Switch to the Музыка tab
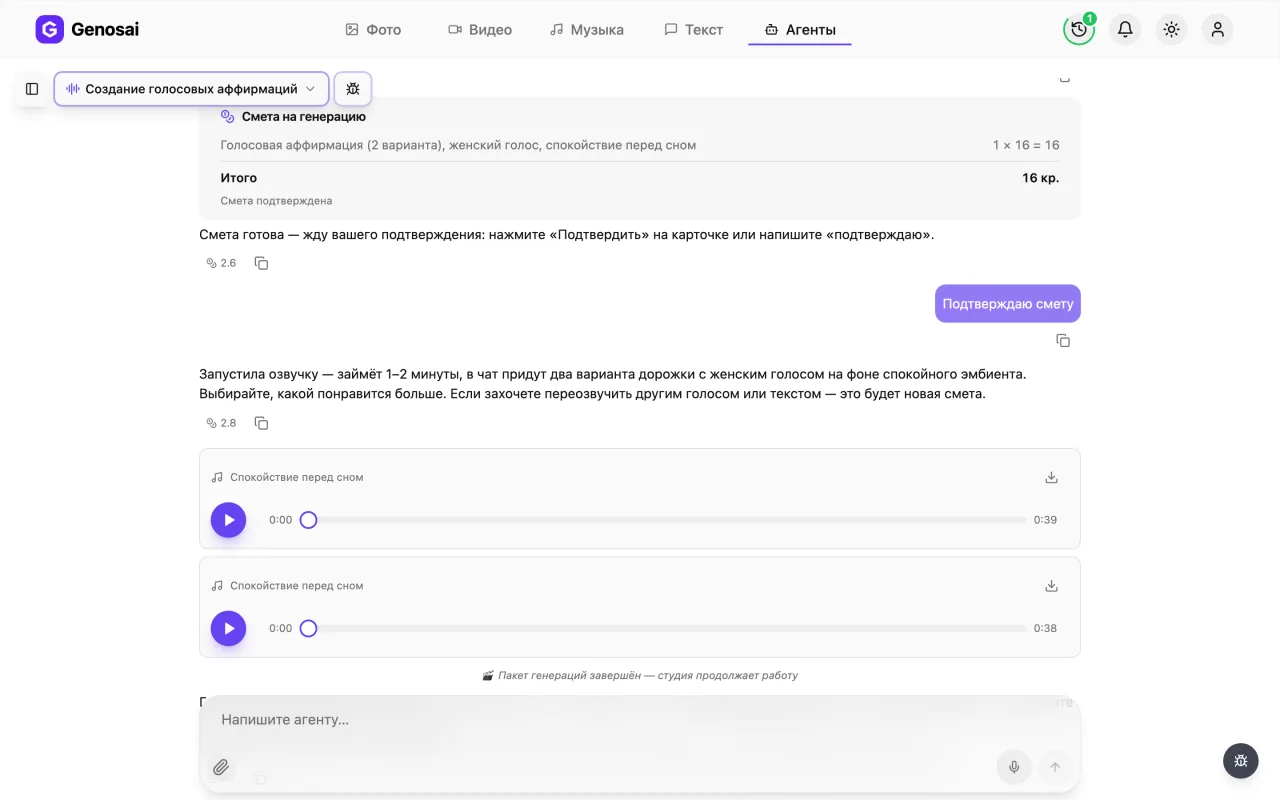Screen dimensions: 1280x800 click(x=587, y=30)
